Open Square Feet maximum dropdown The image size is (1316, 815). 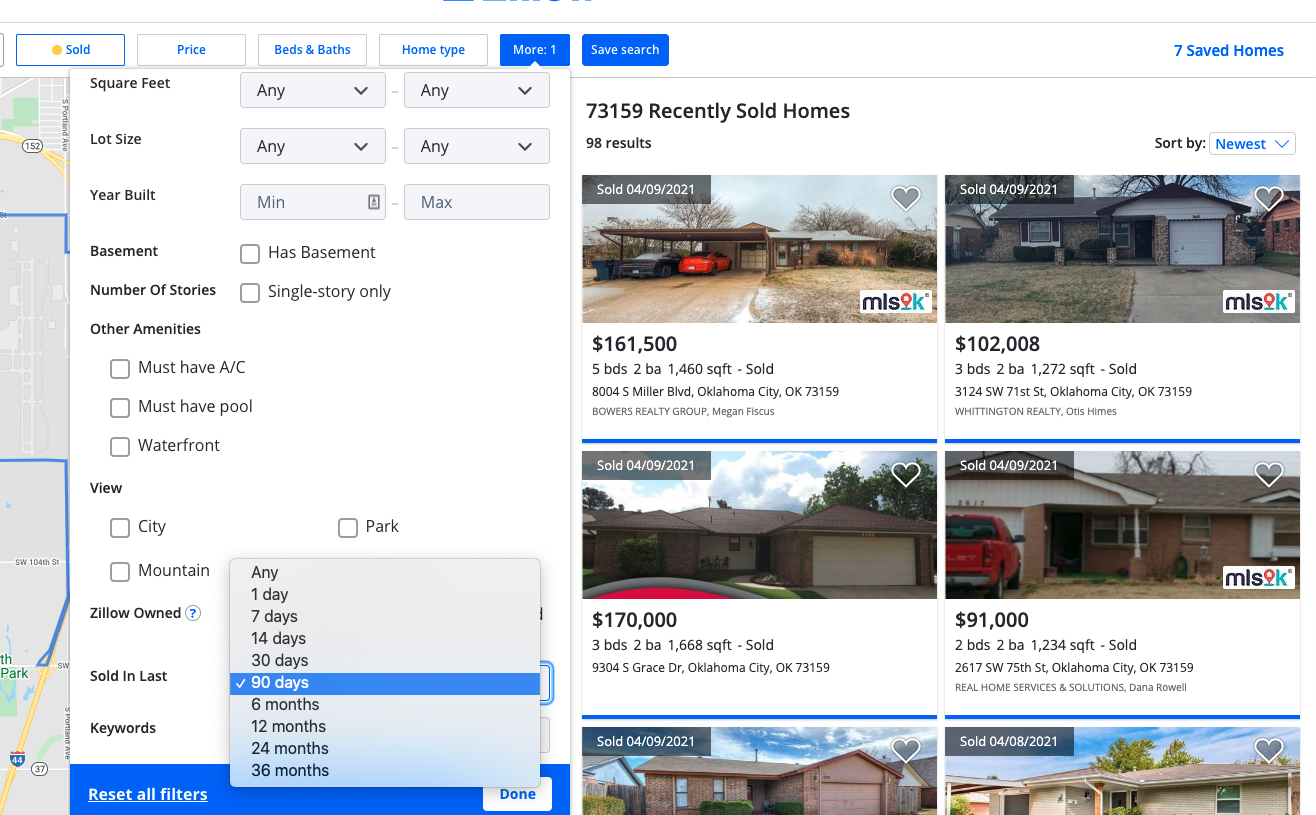(477, 90)
